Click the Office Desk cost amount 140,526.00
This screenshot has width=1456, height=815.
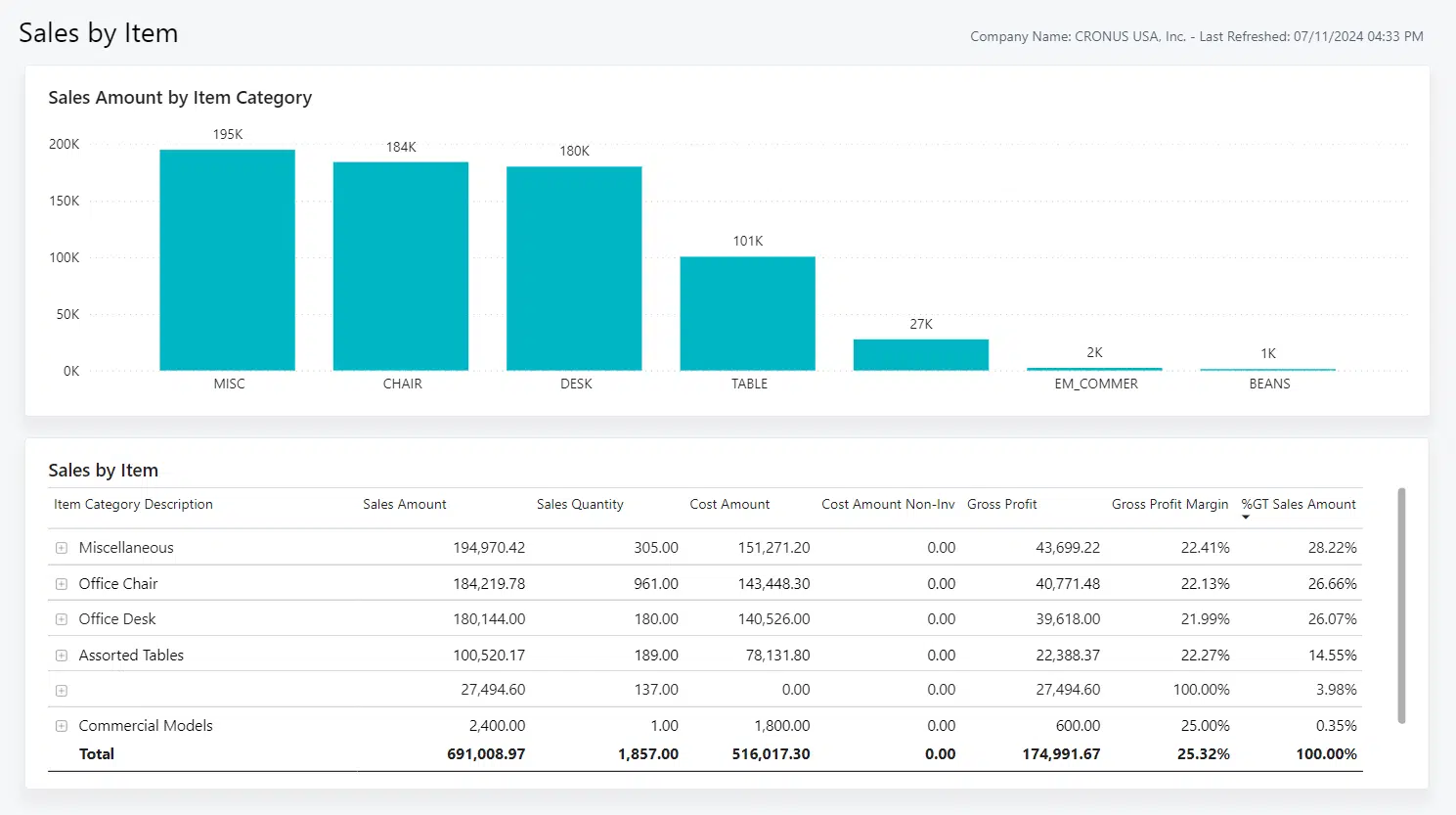point(773,619)
